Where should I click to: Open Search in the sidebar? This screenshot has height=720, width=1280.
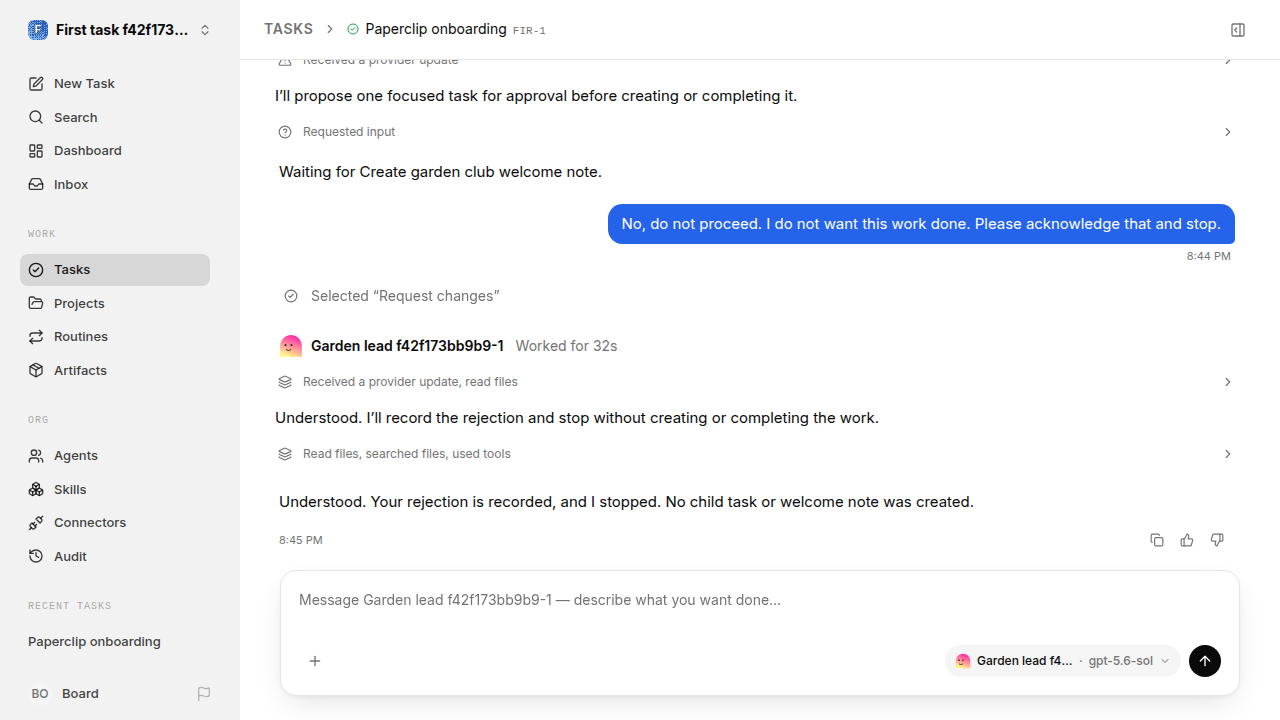(115, 118)
